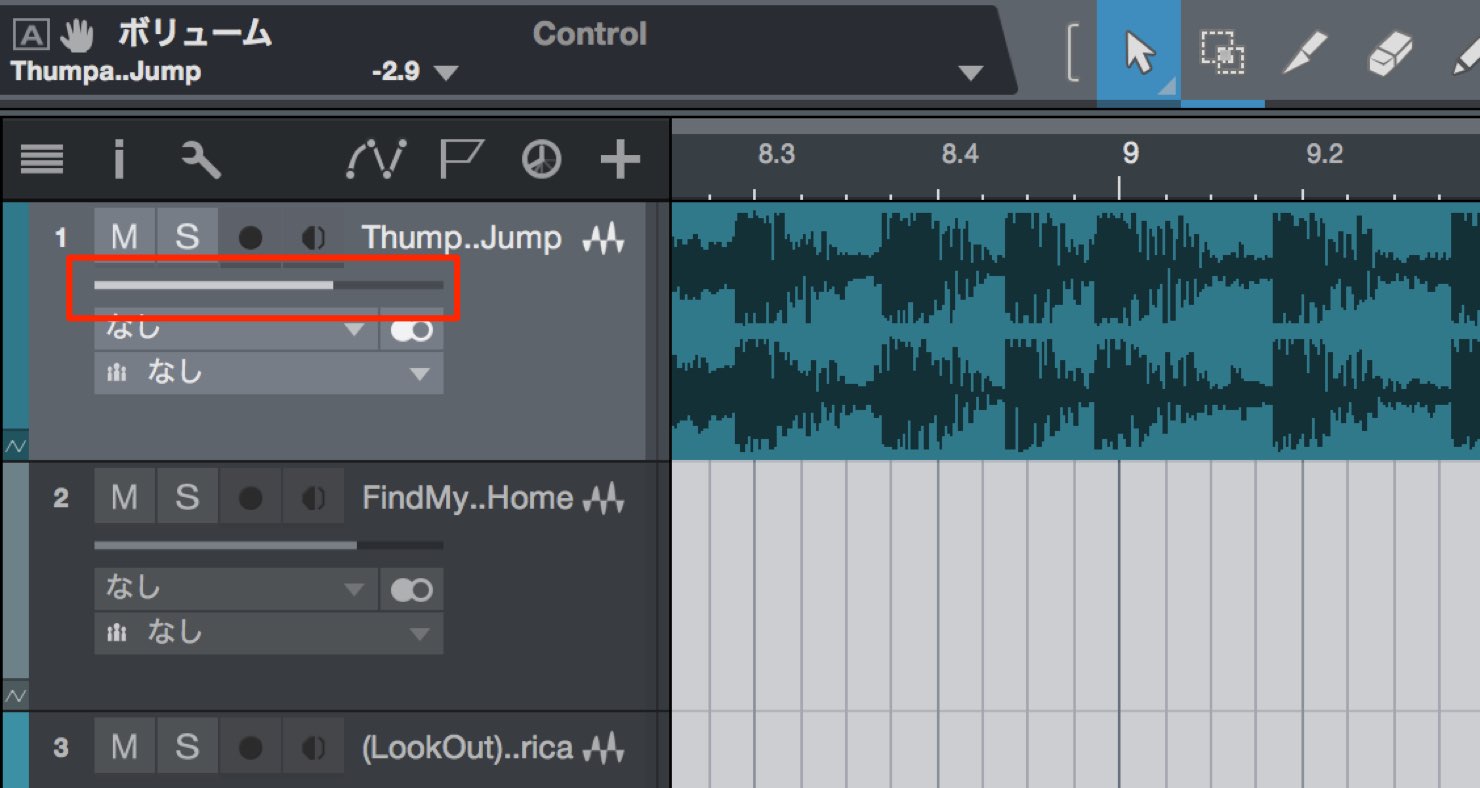This screenshot has height=788, width=1480.
Task: Toggle monitor on FindMy..Home track
Action: pyautogui.click(x=313, y=498)
